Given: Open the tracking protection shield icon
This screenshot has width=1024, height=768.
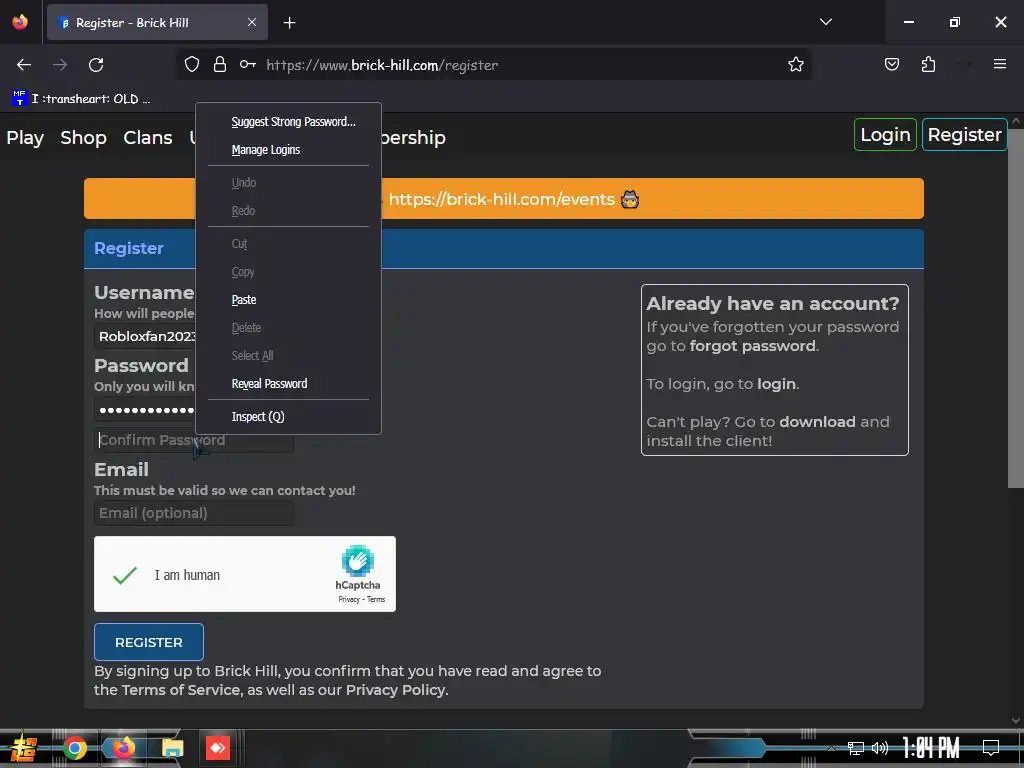Looking at the screenshot, I should coord(191,64).
